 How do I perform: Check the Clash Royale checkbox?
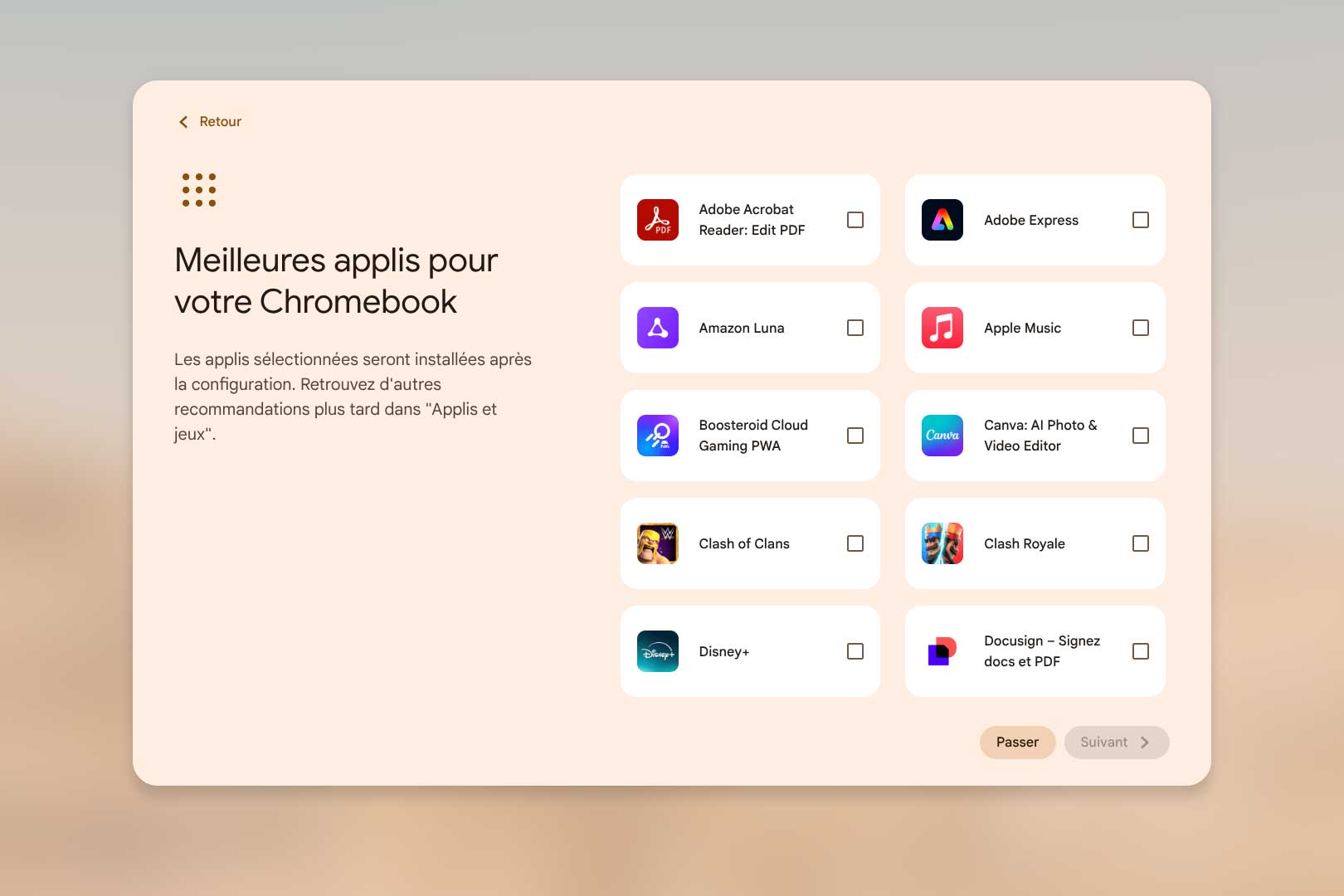pyautogui.click(x=1141, y=543)
